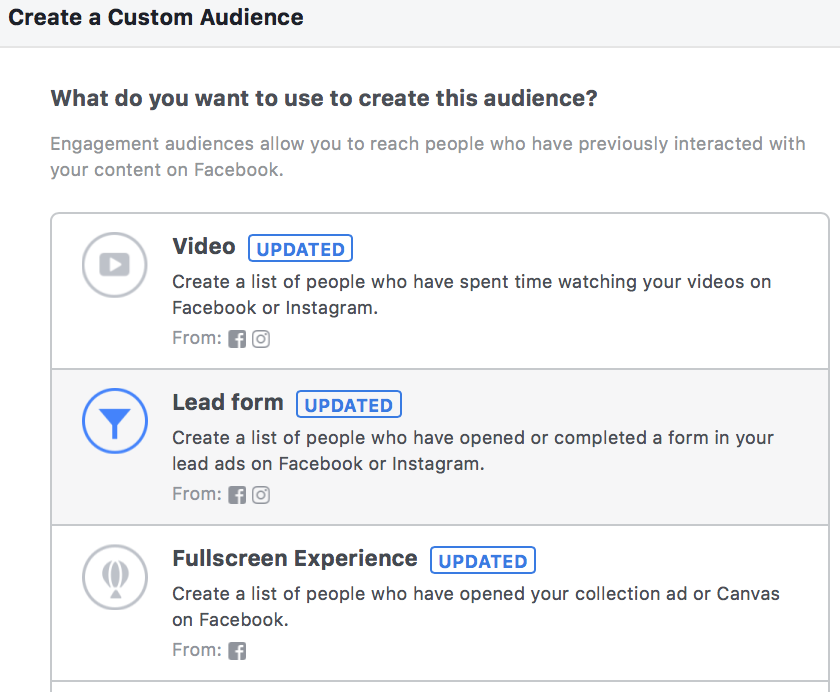Viewport: 840px width, 692px height.
Task: Click the Lead form description text
Action: (472, 450)
